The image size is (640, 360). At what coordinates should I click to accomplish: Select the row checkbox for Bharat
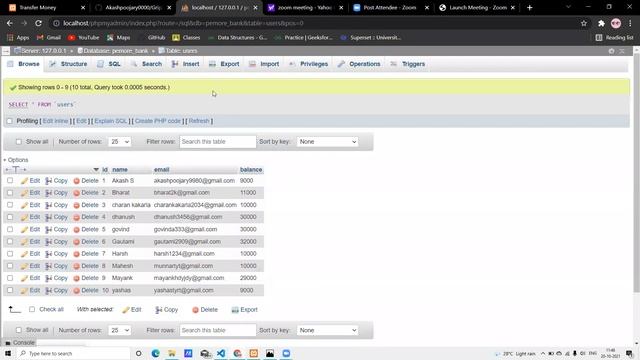[x=10, y=193]
